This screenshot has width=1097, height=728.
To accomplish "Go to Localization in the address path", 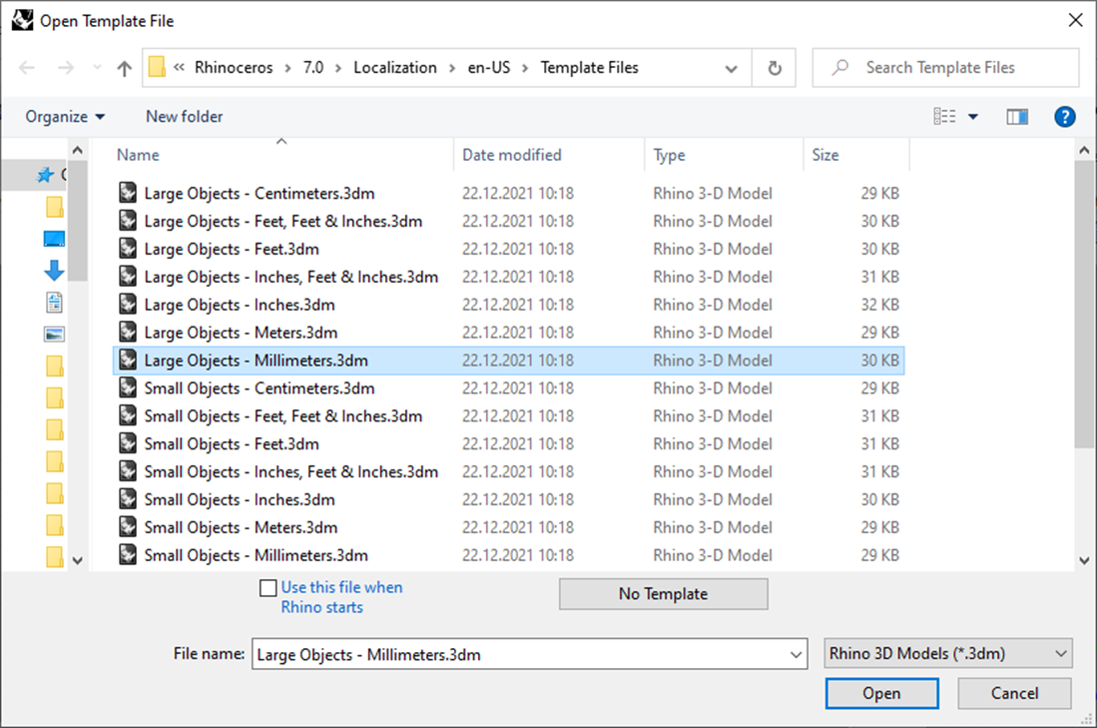I will click(x=395, y=68).
